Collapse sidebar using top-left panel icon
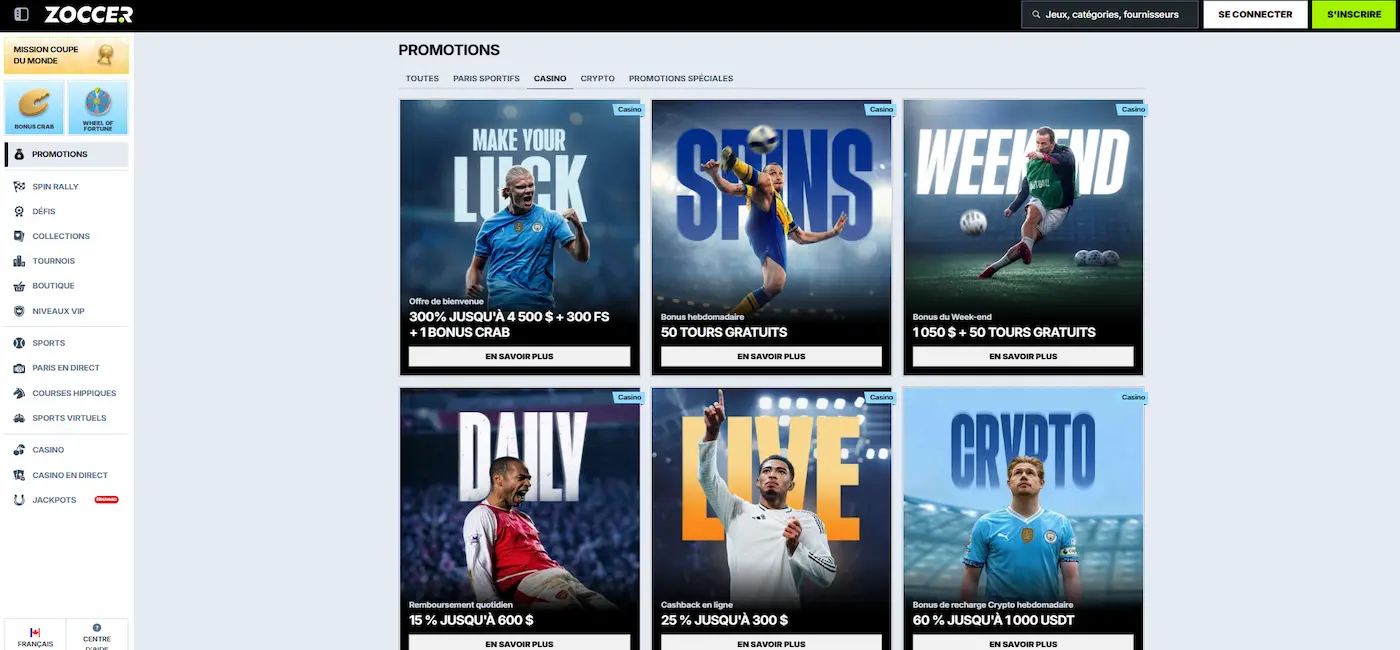Screen dimensions: 1400x650 click(22, 14)
